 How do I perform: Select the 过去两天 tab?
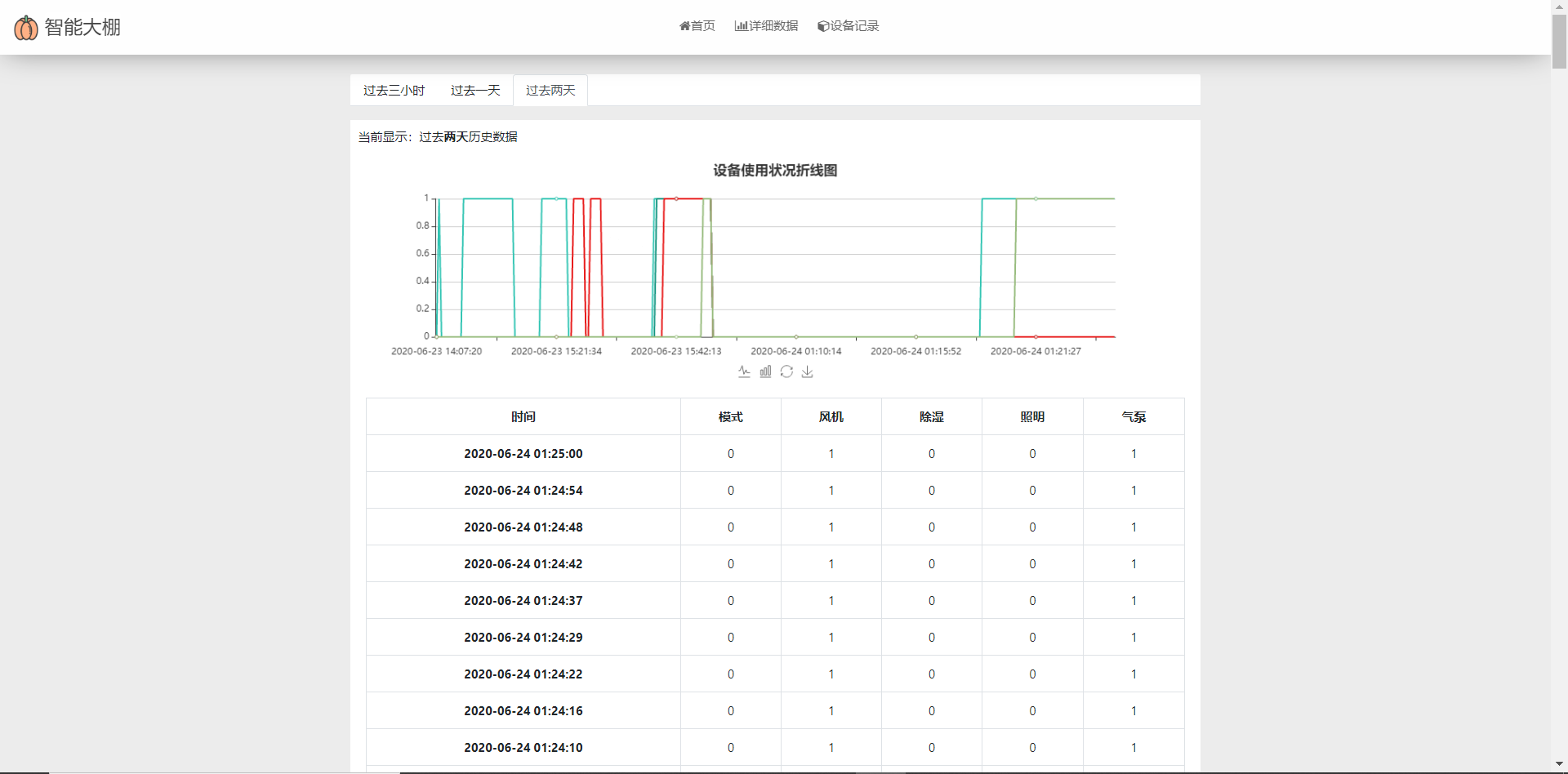550,91
